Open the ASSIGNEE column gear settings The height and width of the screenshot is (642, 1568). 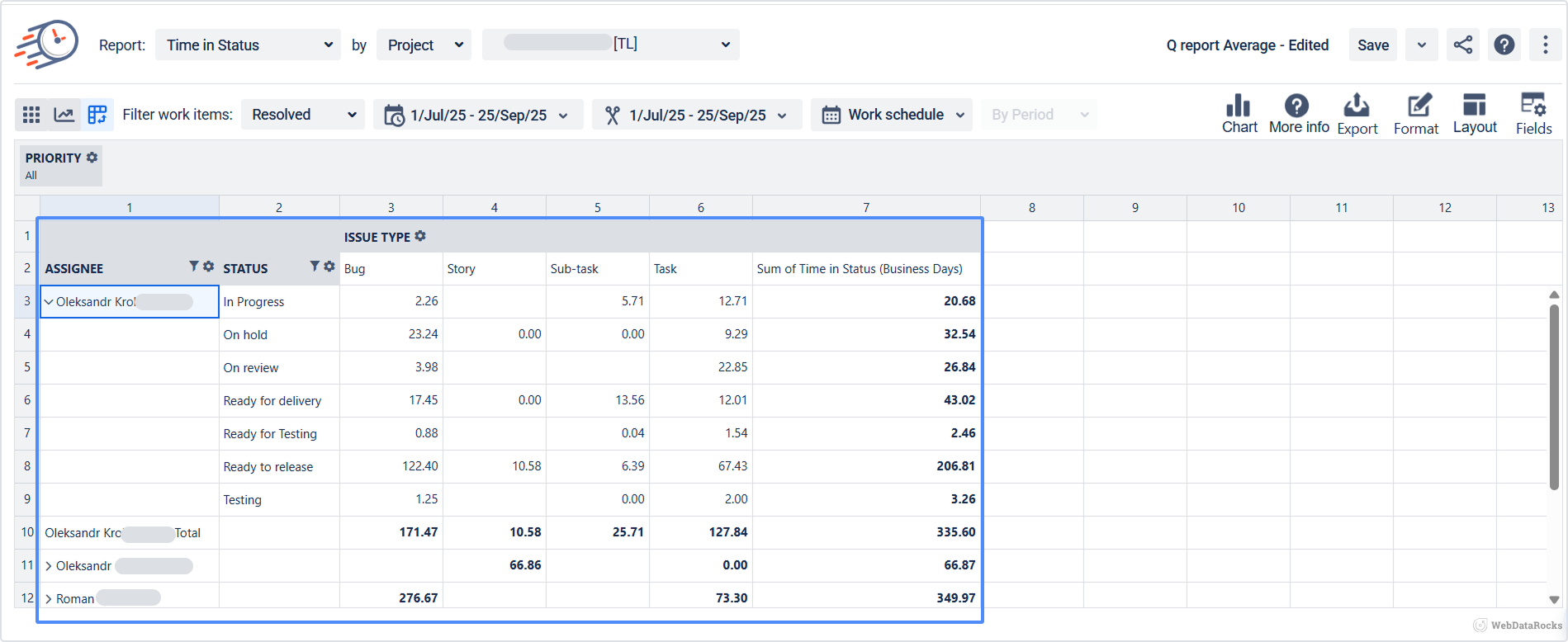point(208,267)
